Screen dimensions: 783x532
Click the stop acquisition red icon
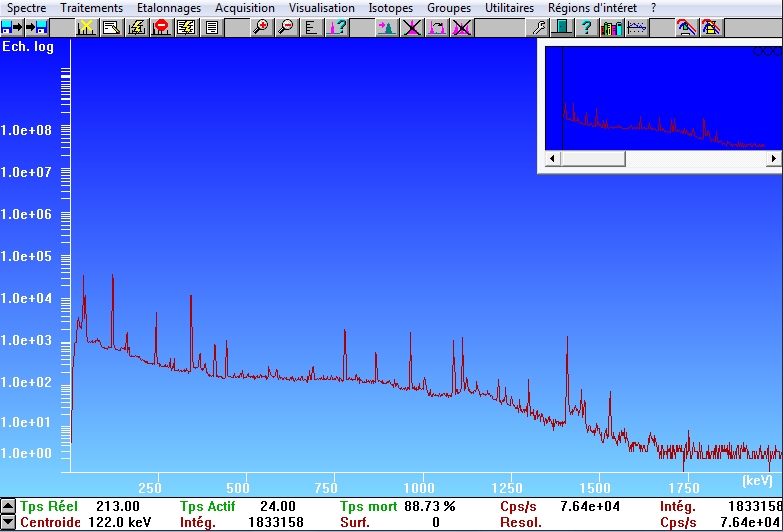coord(161,27)
